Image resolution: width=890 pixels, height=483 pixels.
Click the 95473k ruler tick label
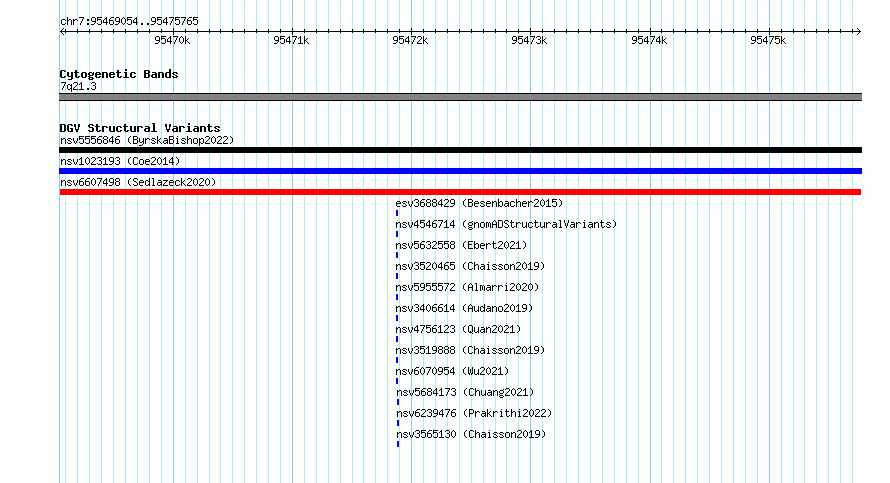tap(529, 40)
